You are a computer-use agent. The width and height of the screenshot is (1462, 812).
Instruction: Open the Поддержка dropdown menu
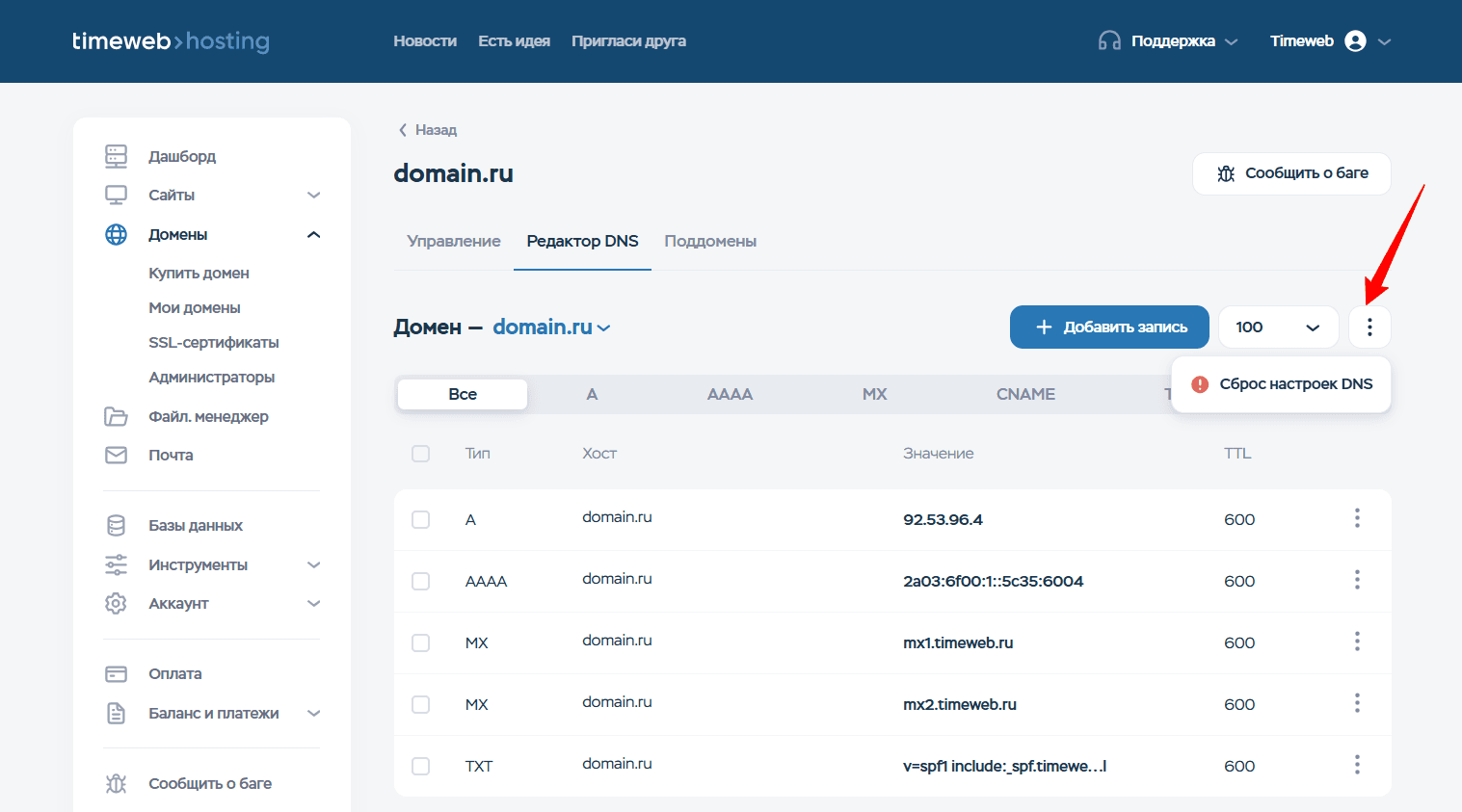(1168, 40)
